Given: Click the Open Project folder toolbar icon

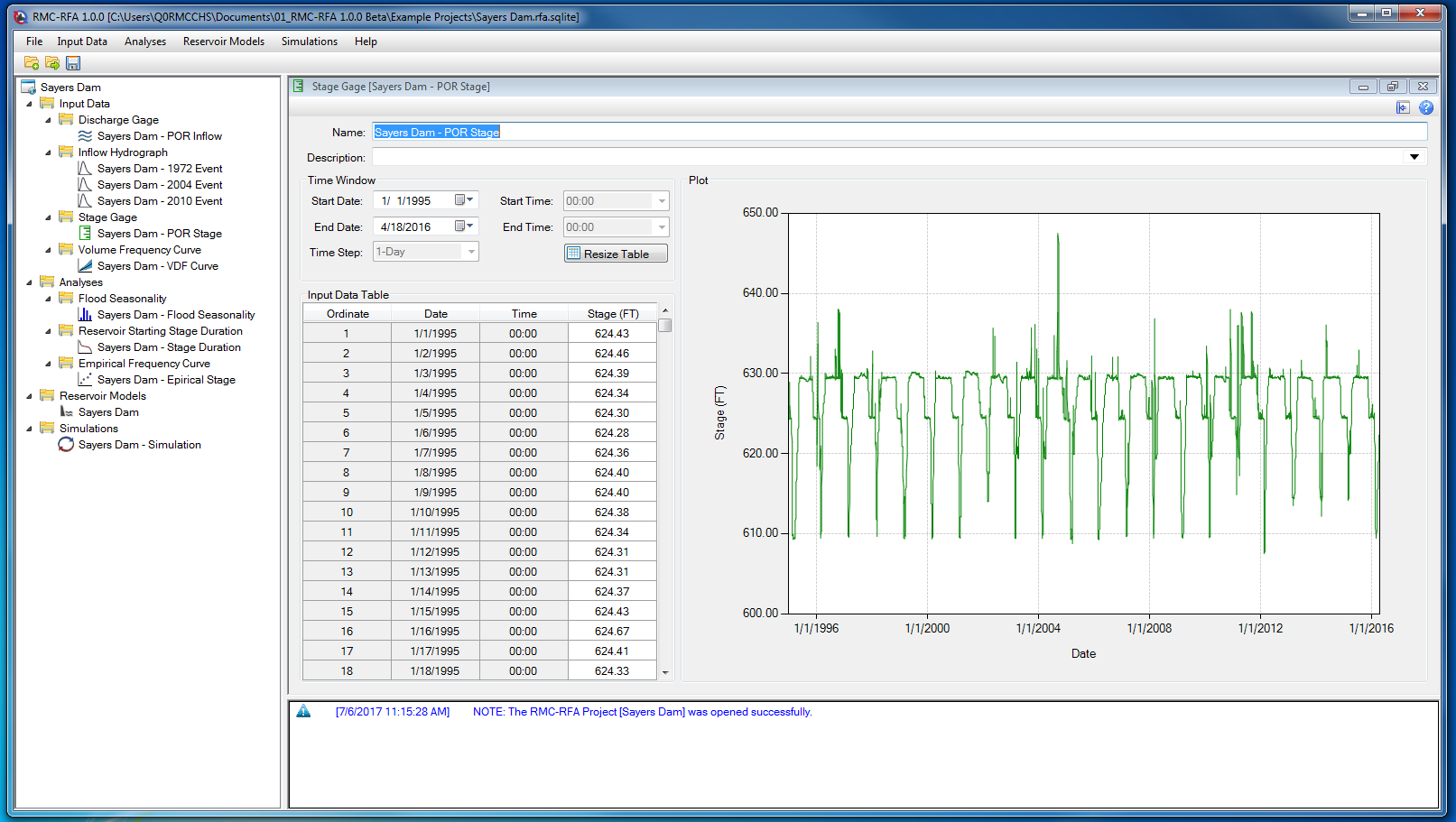Looking at the screenshot, I should 52,63.
